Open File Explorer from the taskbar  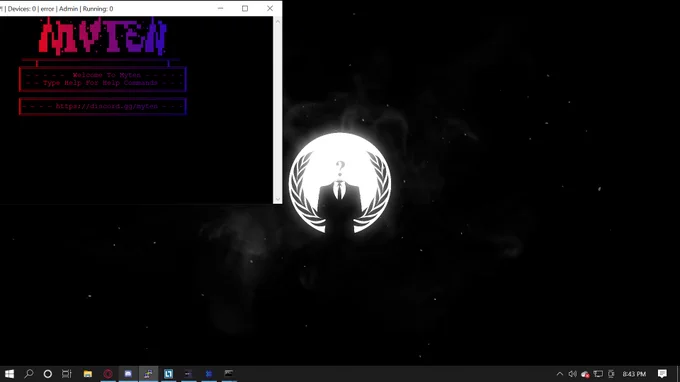click(88, 374)
